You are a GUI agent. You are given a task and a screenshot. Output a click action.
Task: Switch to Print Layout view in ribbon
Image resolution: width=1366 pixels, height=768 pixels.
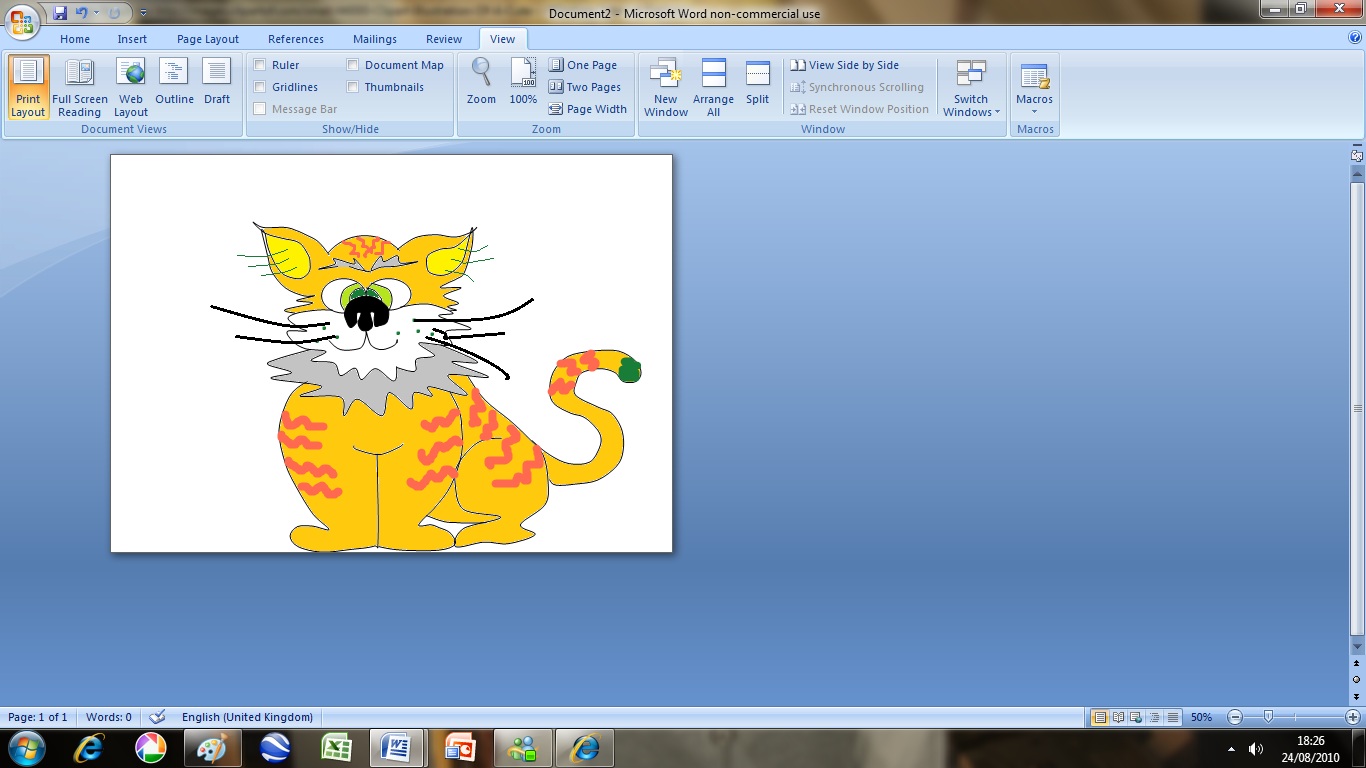(28, 87)
